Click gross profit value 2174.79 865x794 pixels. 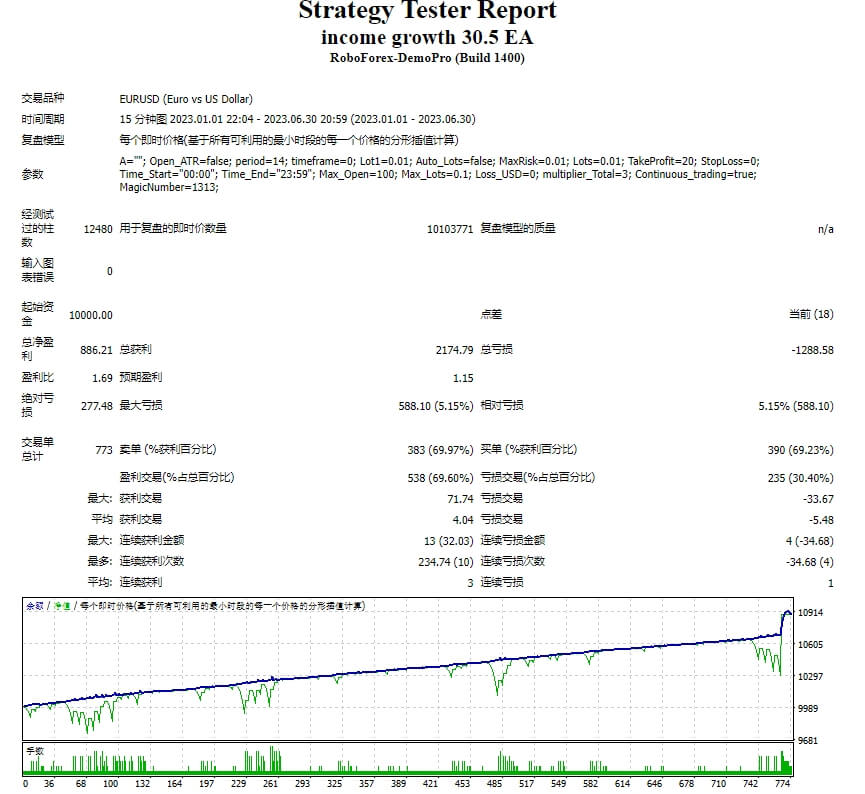tap(454, 350)
